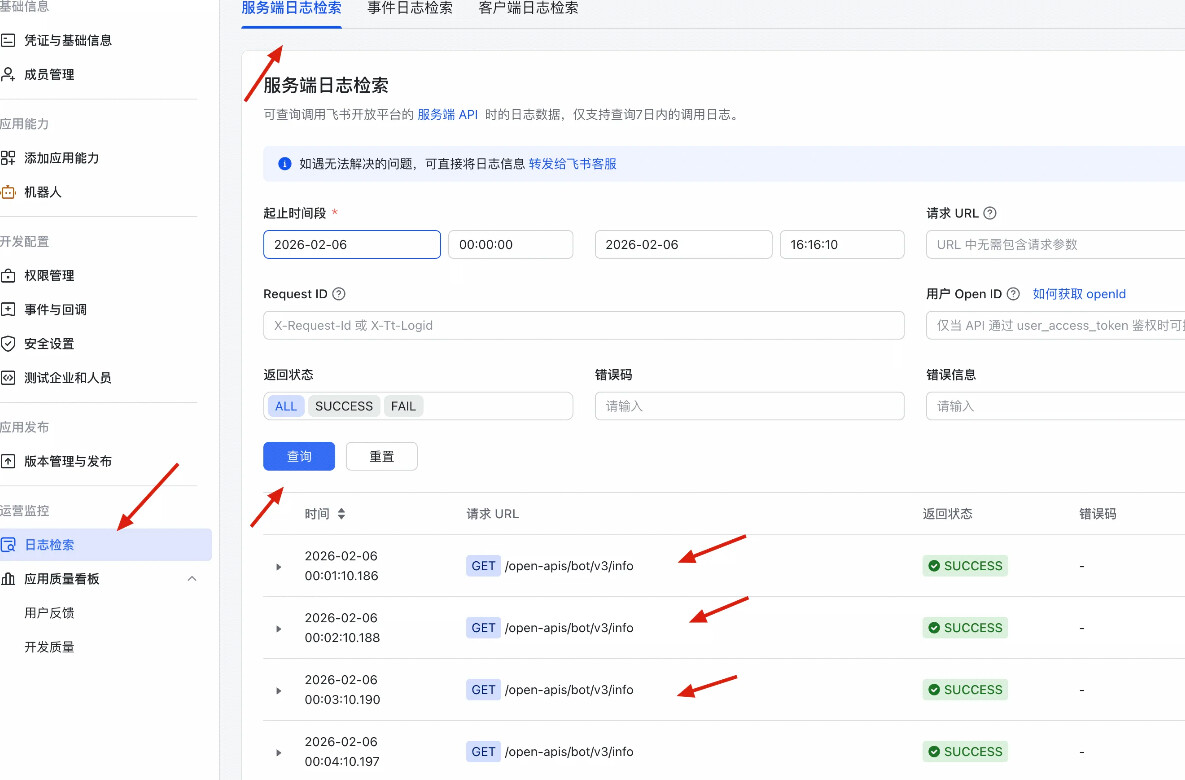Collapse the 应用质量看板 sidebar section
Screen dimensions: 1185x780
(192, 579)
